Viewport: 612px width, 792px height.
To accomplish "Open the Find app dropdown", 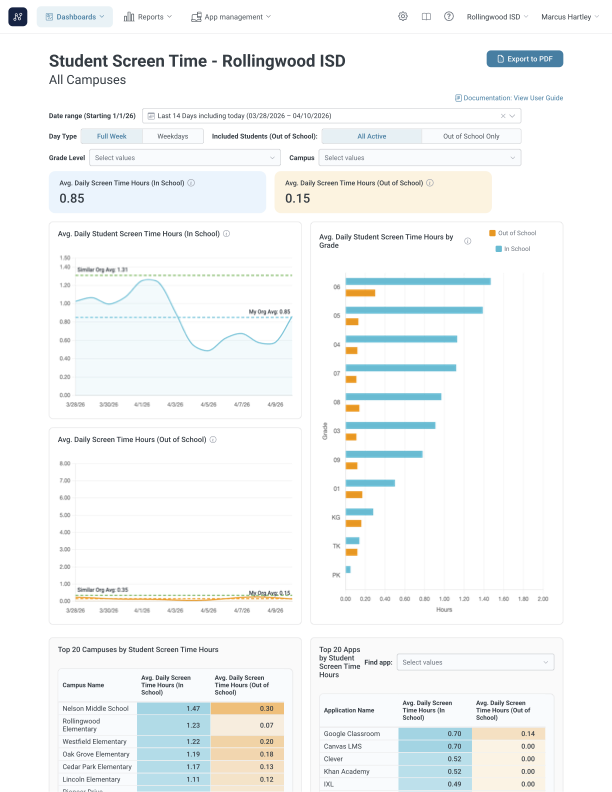I will point(475,662).
